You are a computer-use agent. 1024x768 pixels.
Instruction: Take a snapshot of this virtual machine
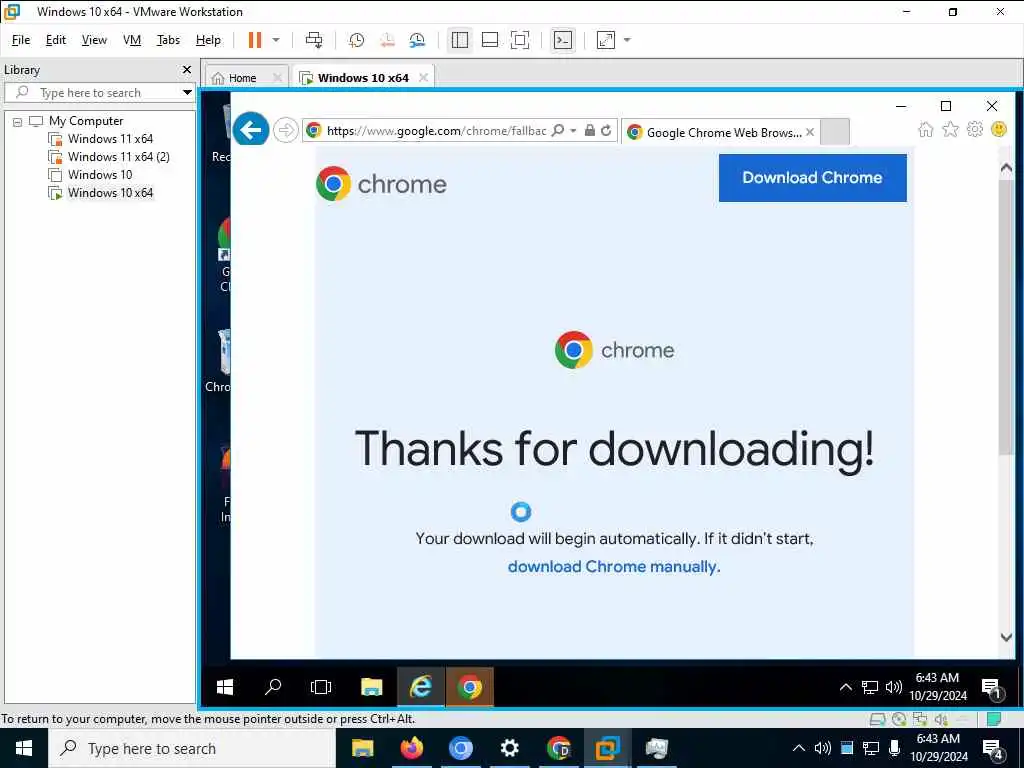coord(357,40)
